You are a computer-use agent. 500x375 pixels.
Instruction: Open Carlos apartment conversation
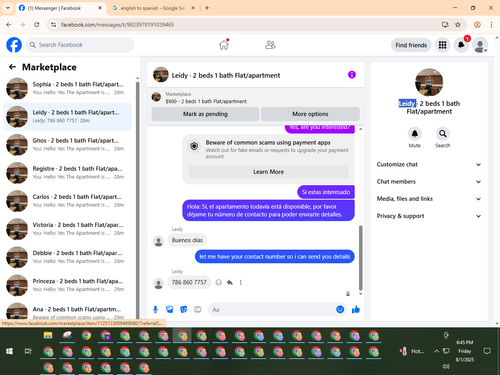click(x=67, y=201)
